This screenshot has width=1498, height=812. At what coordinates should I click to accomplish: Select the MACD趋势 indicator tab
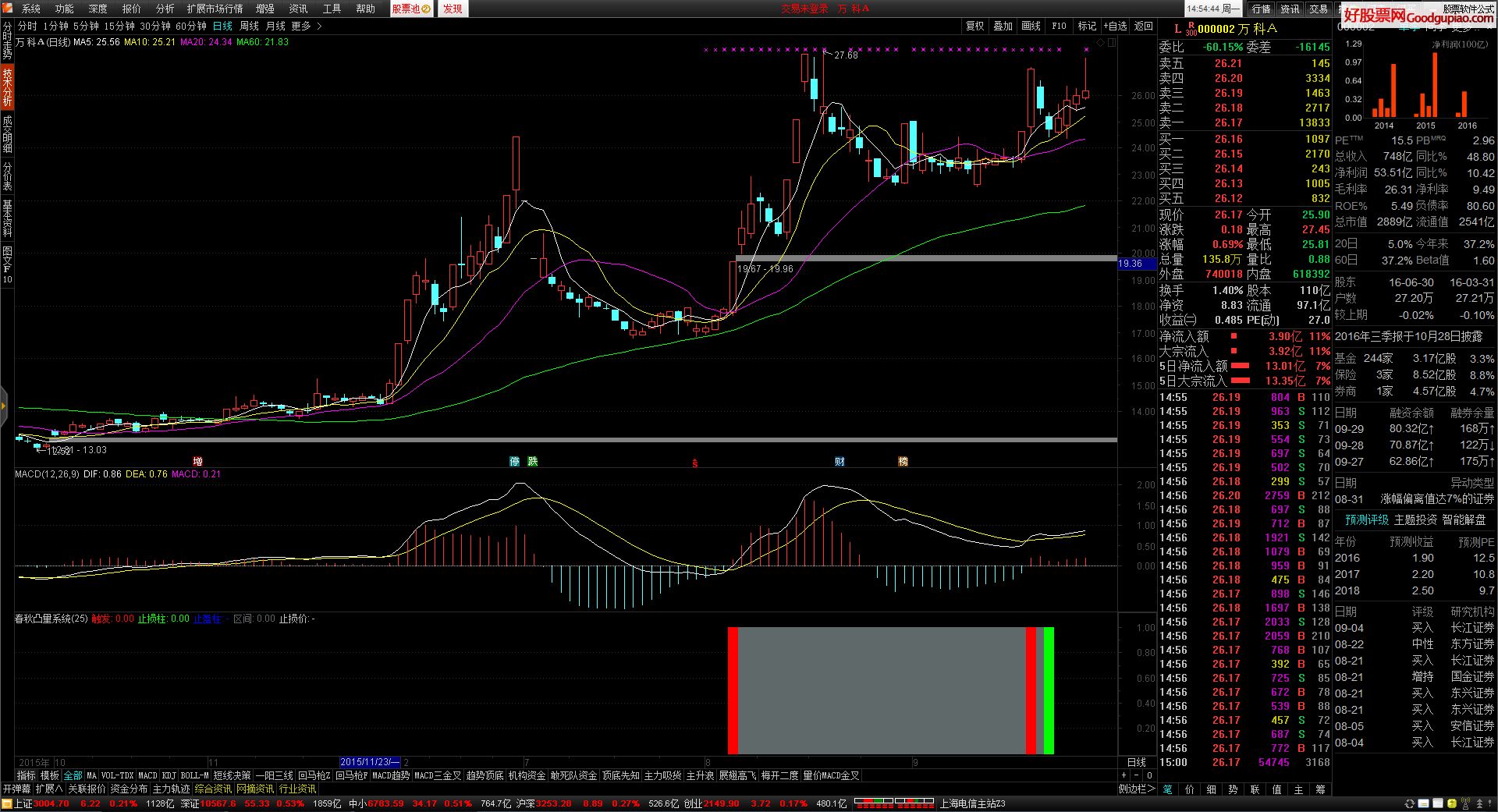[x=391, y=775]
